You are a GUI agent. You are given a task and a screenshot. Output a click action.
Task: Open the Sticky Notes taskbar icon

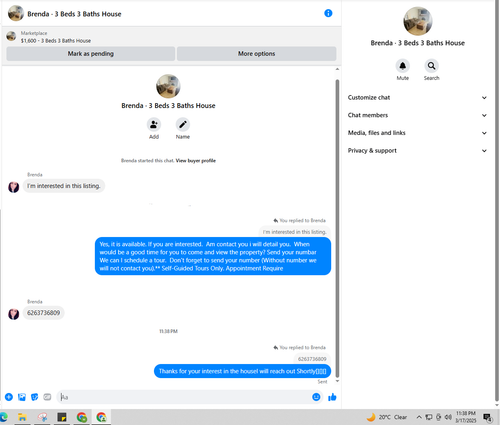(62, 417)
